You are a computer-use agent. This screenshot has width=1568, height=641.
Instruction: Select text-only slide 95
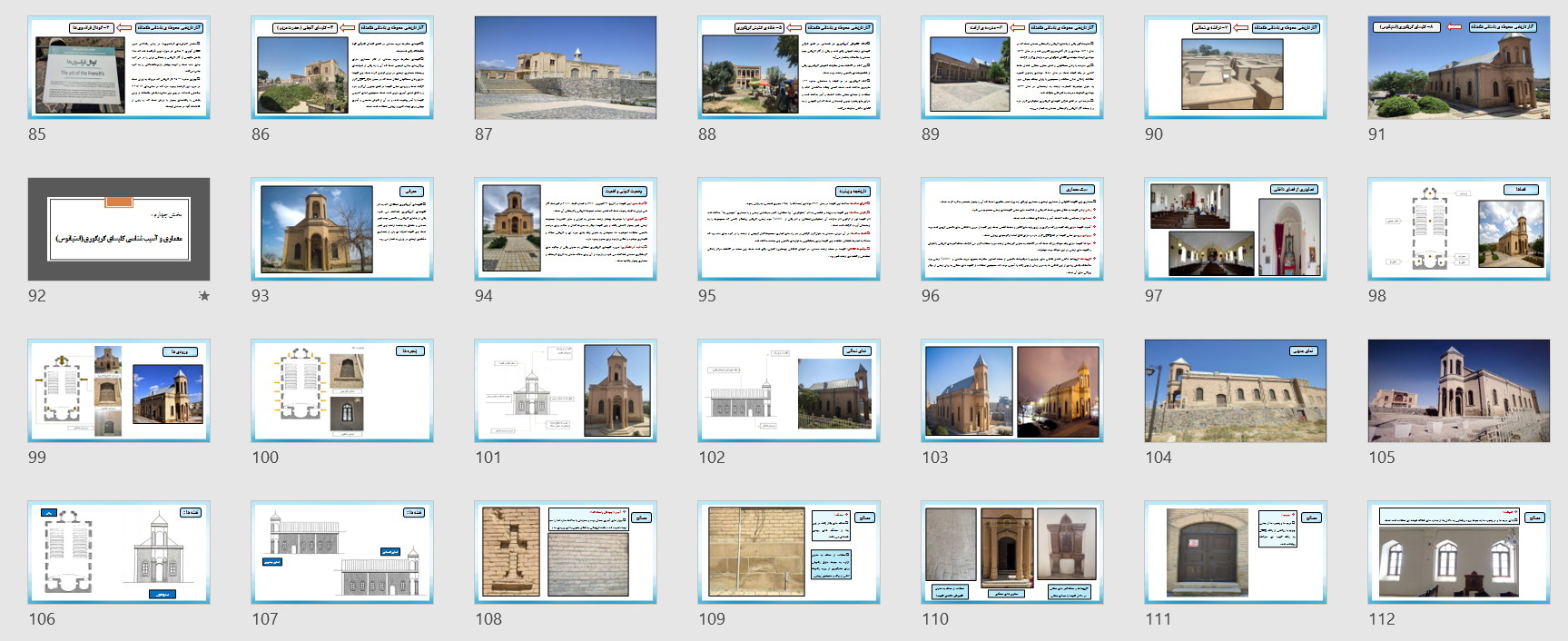(x=788, y=229)
